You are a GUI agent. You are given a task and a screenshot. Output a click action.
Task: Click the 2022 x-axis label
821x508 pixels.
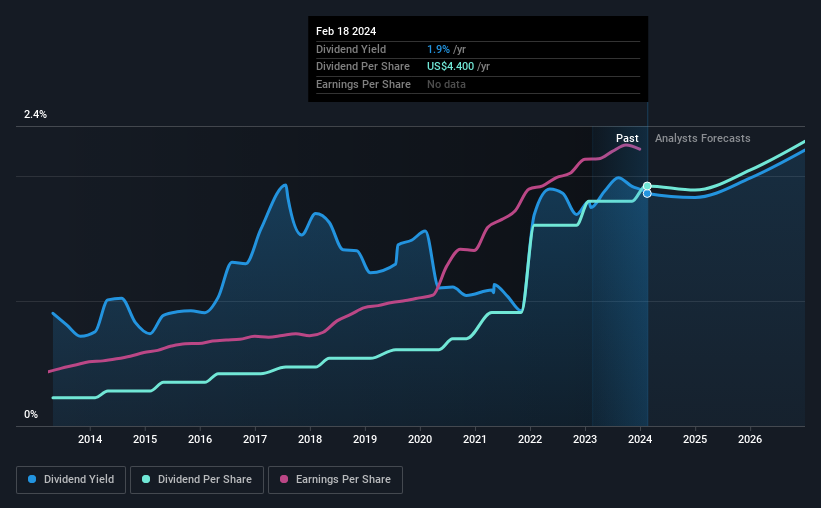[x=530, y=439]
